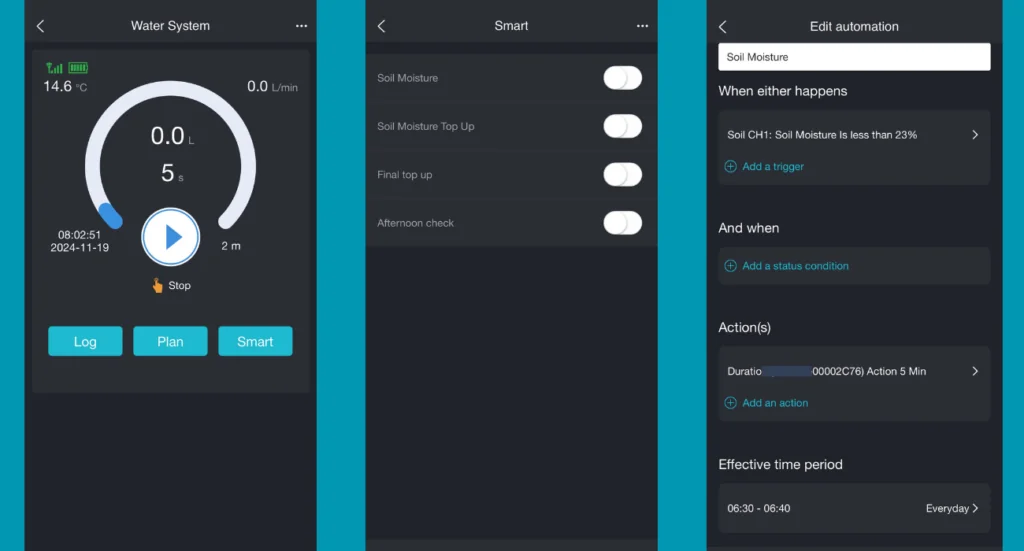1024x551 pixels.
Task: Turn on the Final top up toggle
Action: pos(622,175)
